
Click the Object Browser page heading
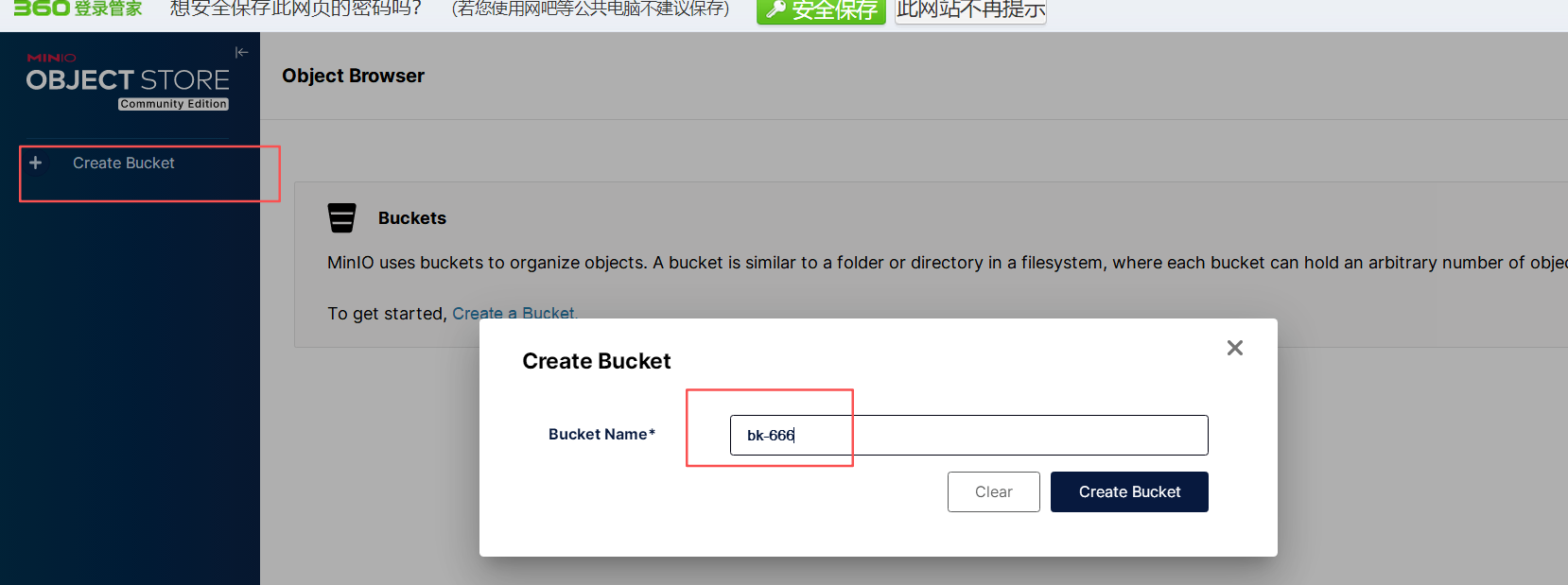coord(354,76)
